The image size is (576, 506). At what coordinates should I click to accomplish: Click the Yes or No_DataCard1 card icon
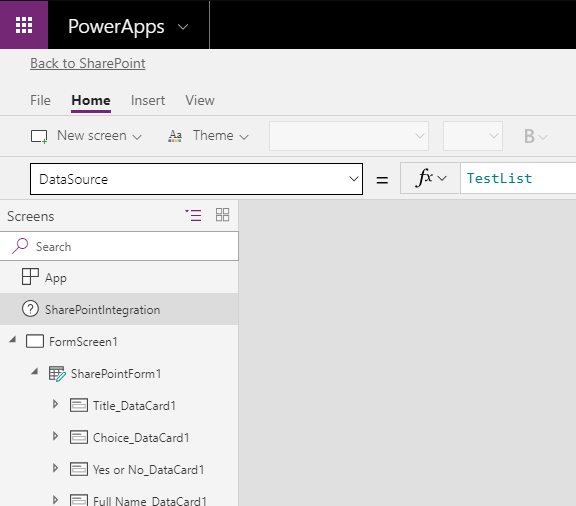point(79,469)
